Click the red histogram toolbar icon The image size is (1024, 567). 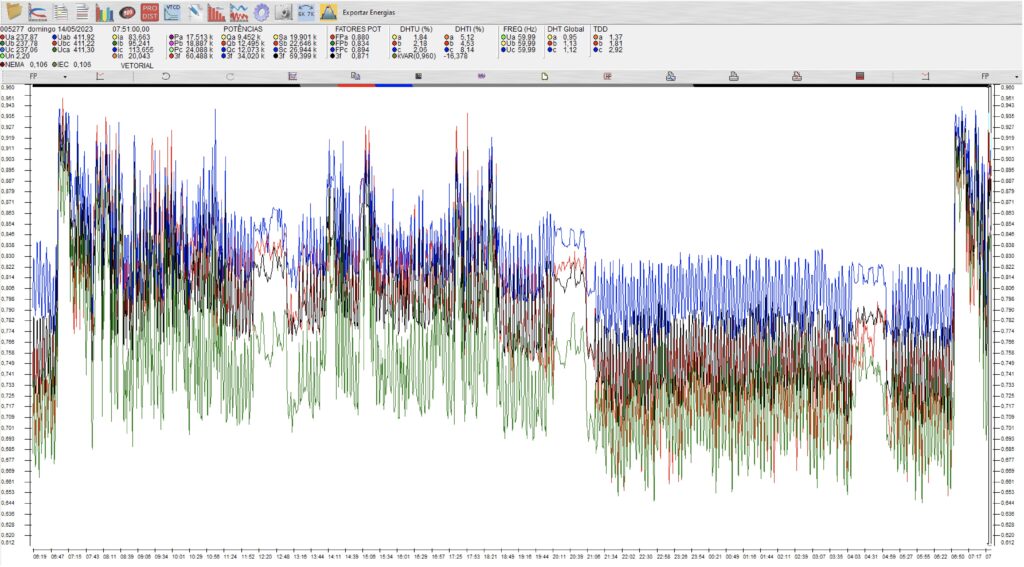tap(216, 12)
